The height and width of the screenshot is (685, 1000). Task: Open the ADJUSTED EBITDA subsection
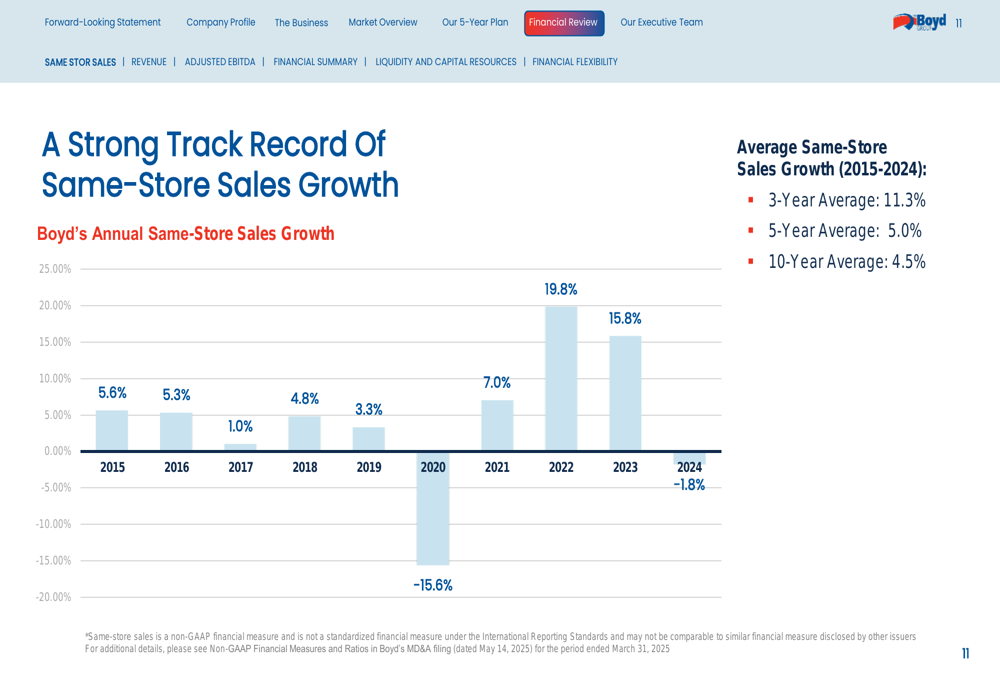tap(220, 62)
